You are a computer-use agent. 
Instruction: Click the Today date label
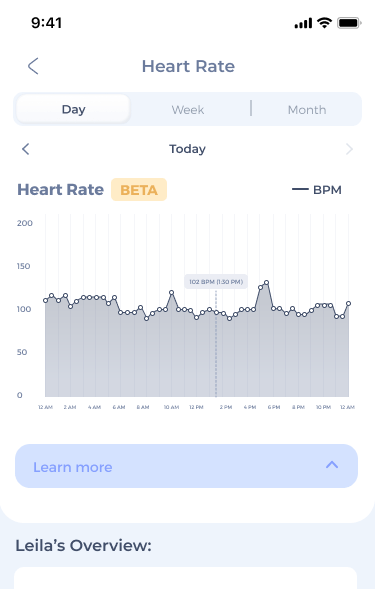[188, 149]
